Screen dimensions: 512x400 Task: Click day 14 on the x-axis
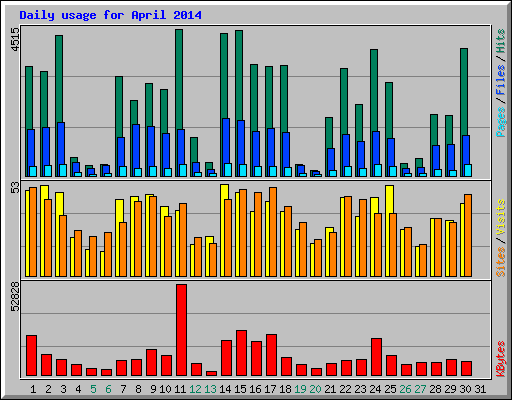coord(225,389)
